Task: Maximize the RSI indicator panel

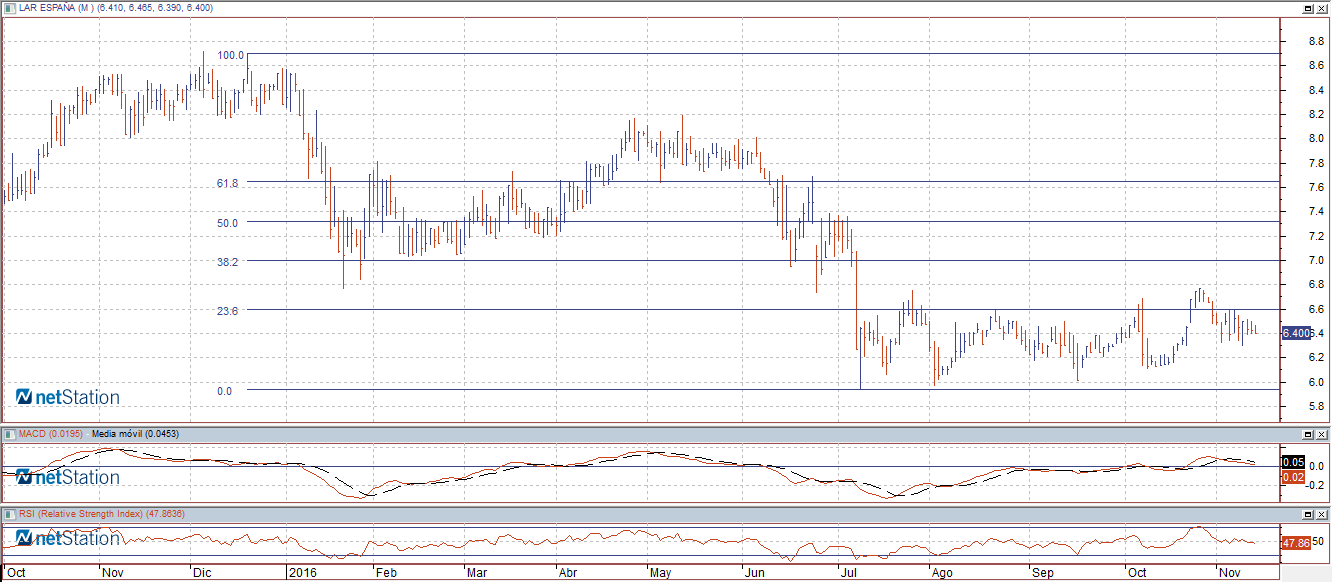Action: [x=1308, y=513]
